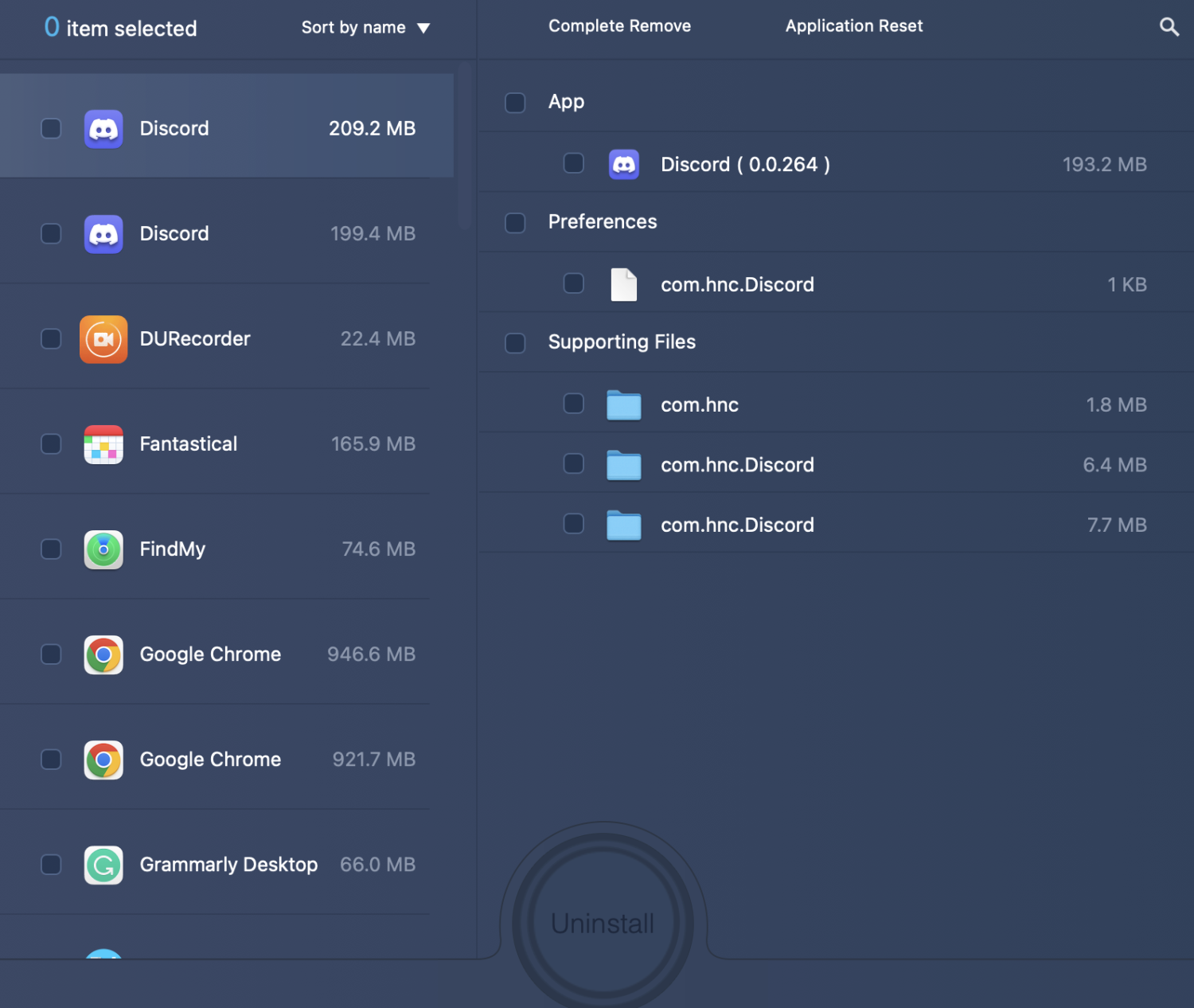Click the Preferences com.hnc.Discord file icon
The height and width of the screenshot is (1008, 1194).
[x=623, y=285]
